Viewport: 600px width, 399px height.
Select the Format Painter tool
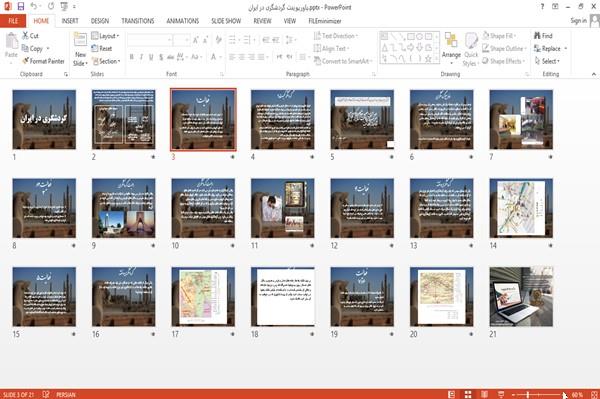pos(43,61)
